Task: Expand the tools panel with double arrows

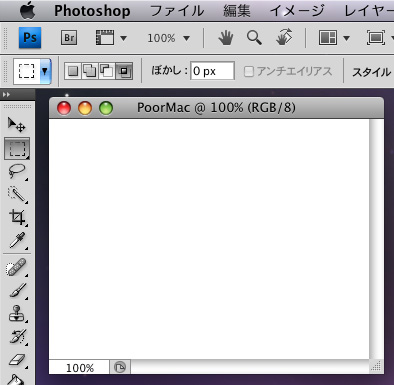Action: [6, 95]
